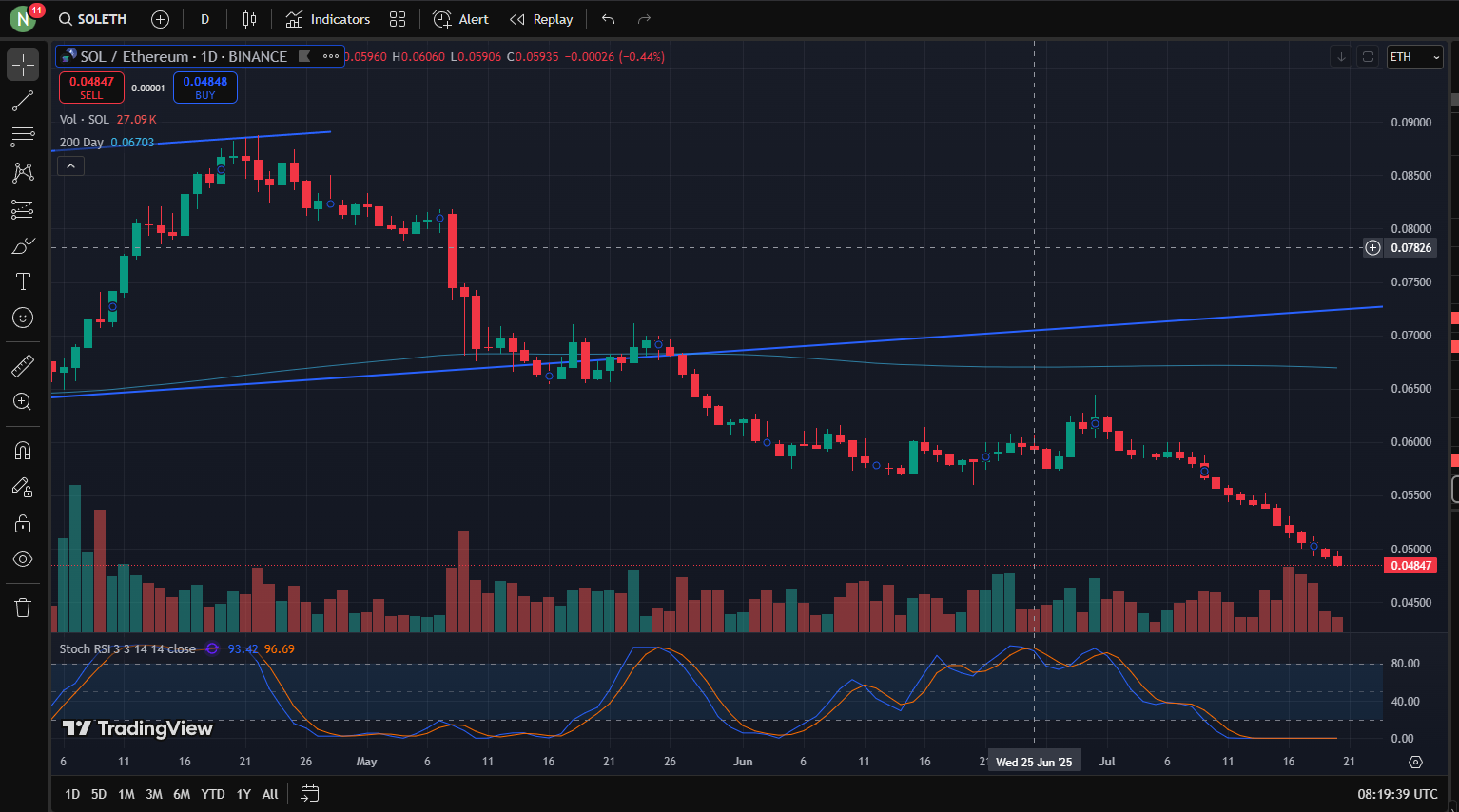Select the 200 Day moving average legend
Viewport: 1459px width, 812px height.
point(82,142)
